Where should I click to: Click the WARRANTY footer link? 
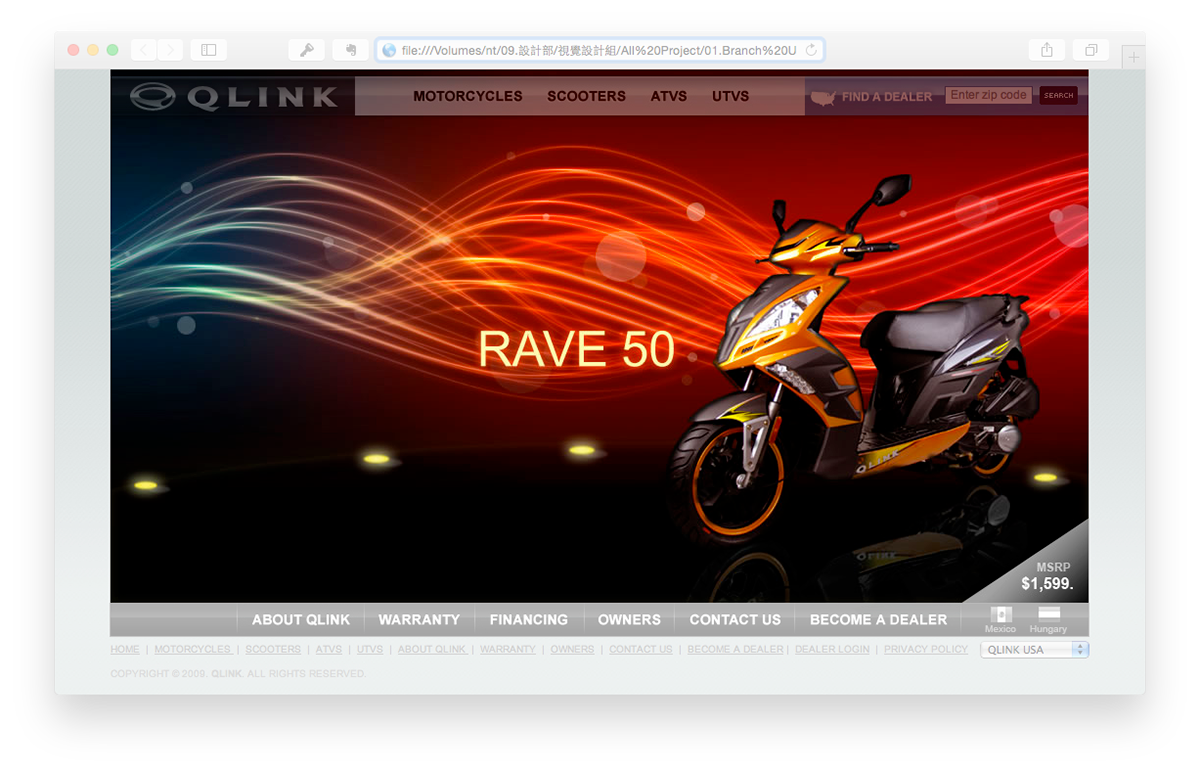tap(508, 649)
